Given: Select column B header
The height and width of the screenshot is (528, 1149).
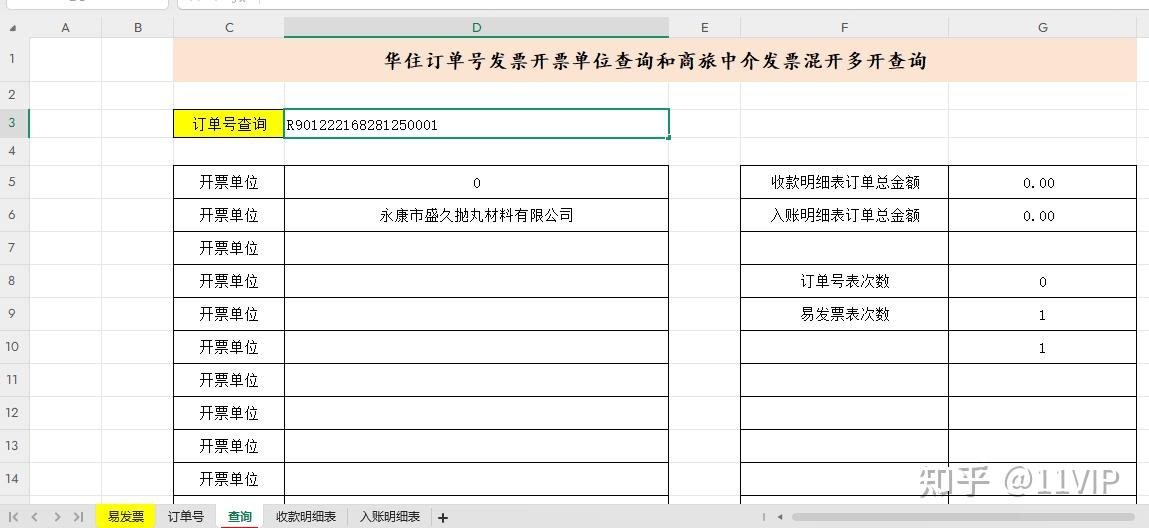Looking at the screenshot, I should (138, 28).
